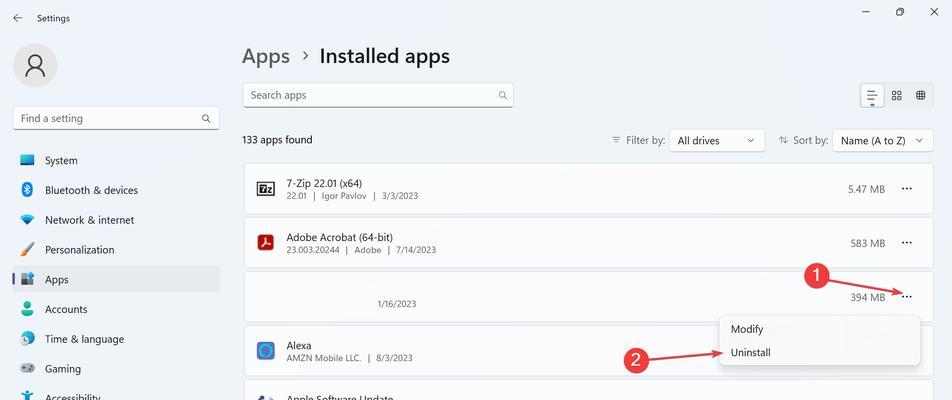Open Accessibility settings
This screenshot has width=952, height=400.
coord(116,395)
